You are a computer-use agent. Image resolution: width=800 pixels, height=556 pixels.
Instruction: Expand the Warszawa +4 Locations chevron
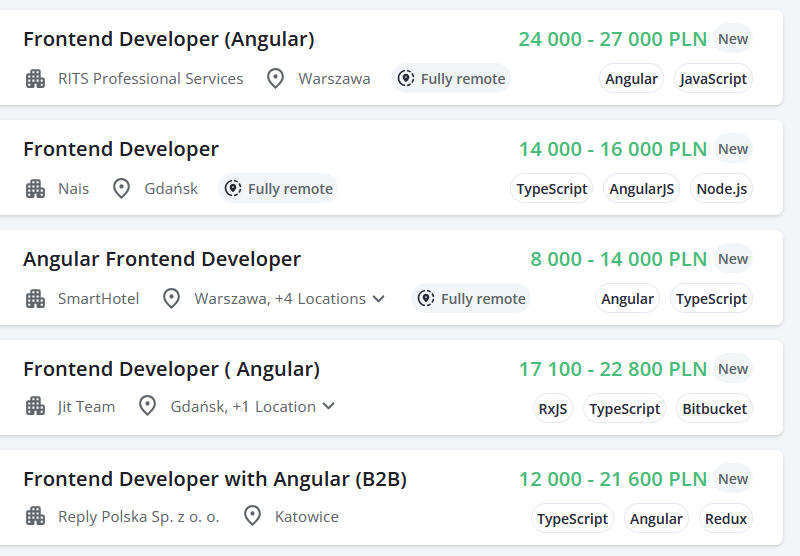(x=378, y=298)
